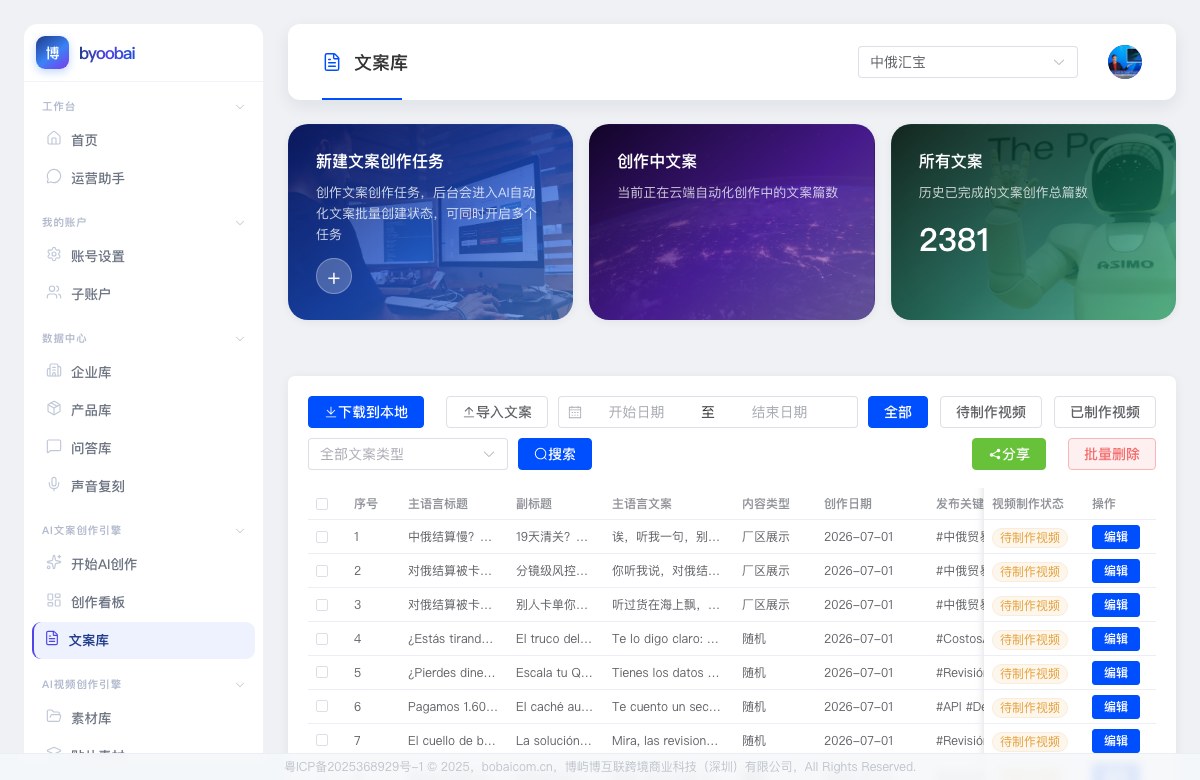Open 开始AI创作 menu item
This screenshot has height=780, width=1200.
143,564
